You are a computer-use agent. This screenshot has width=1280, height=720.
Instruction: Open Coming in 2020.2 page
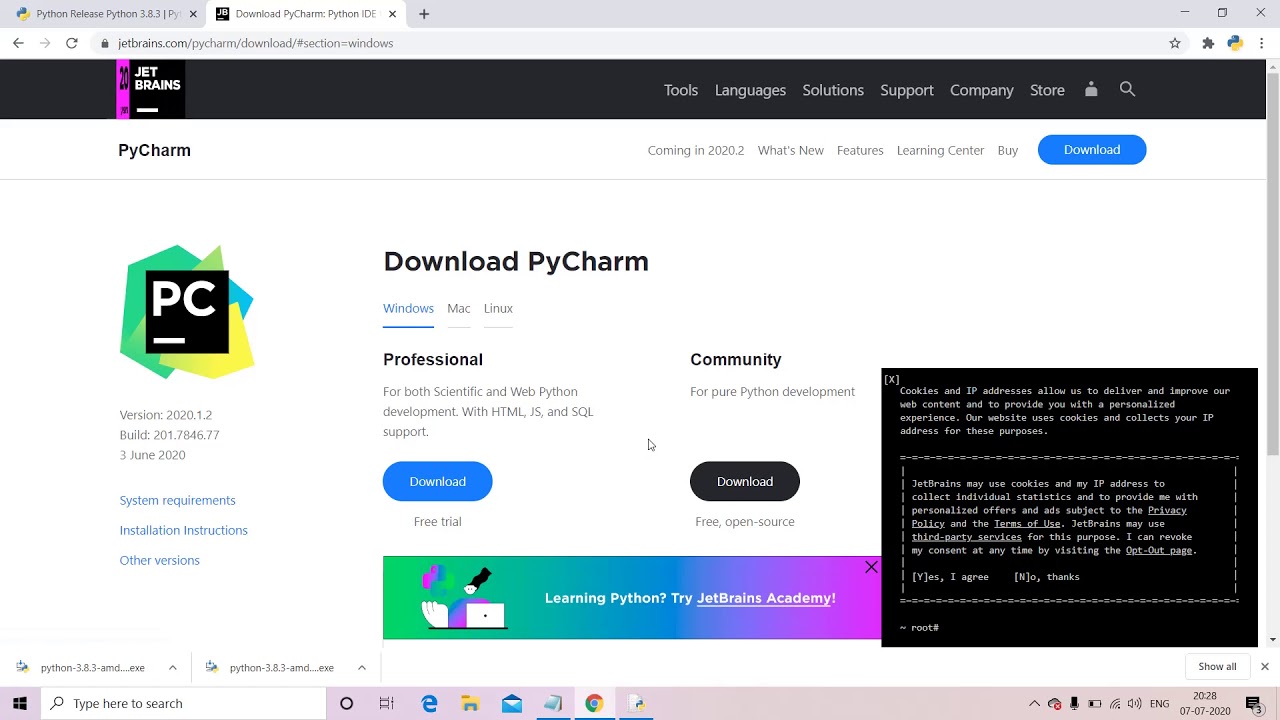(x=696, y=150)
